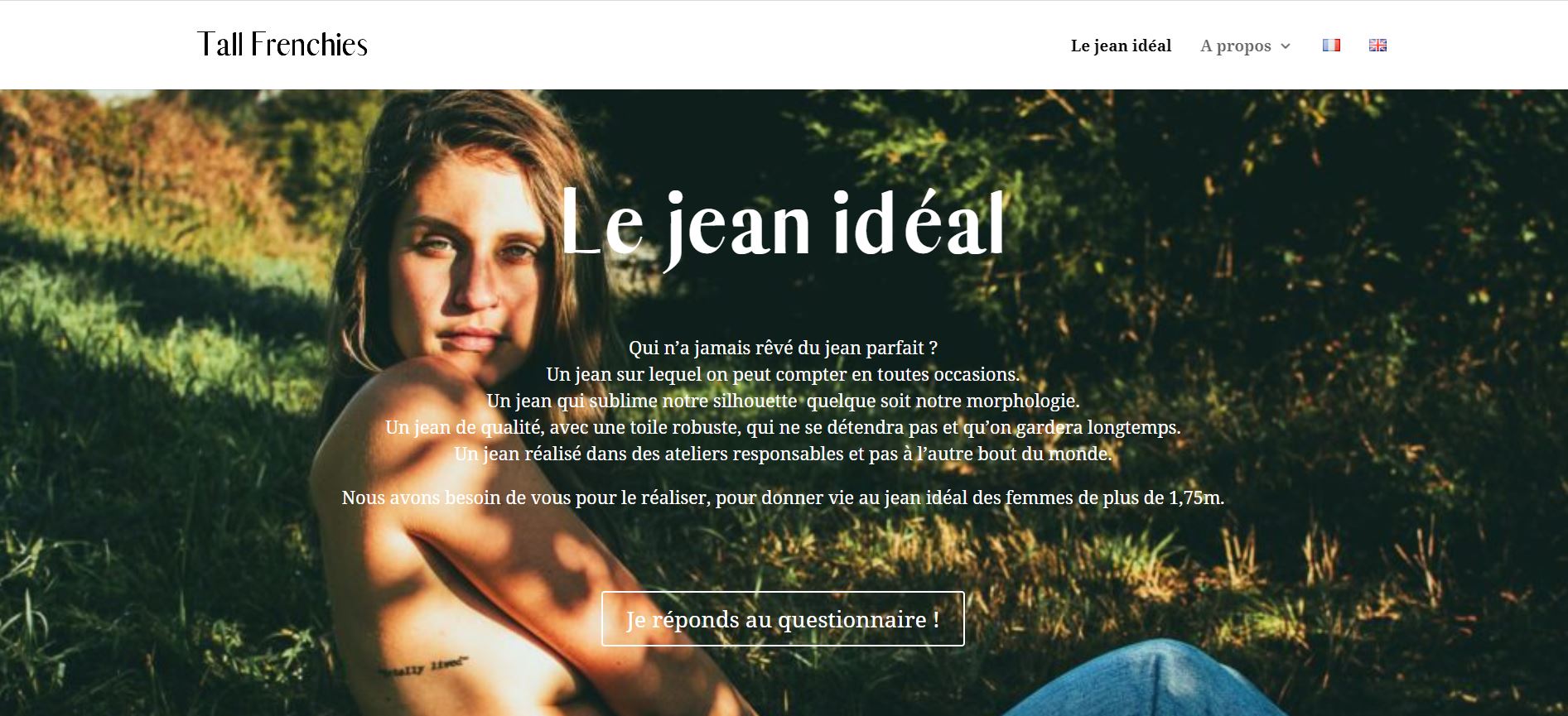Click the Je réponds au questionnaire ! button
Viewport: 1568px width, 716px height.
(783, 619)
